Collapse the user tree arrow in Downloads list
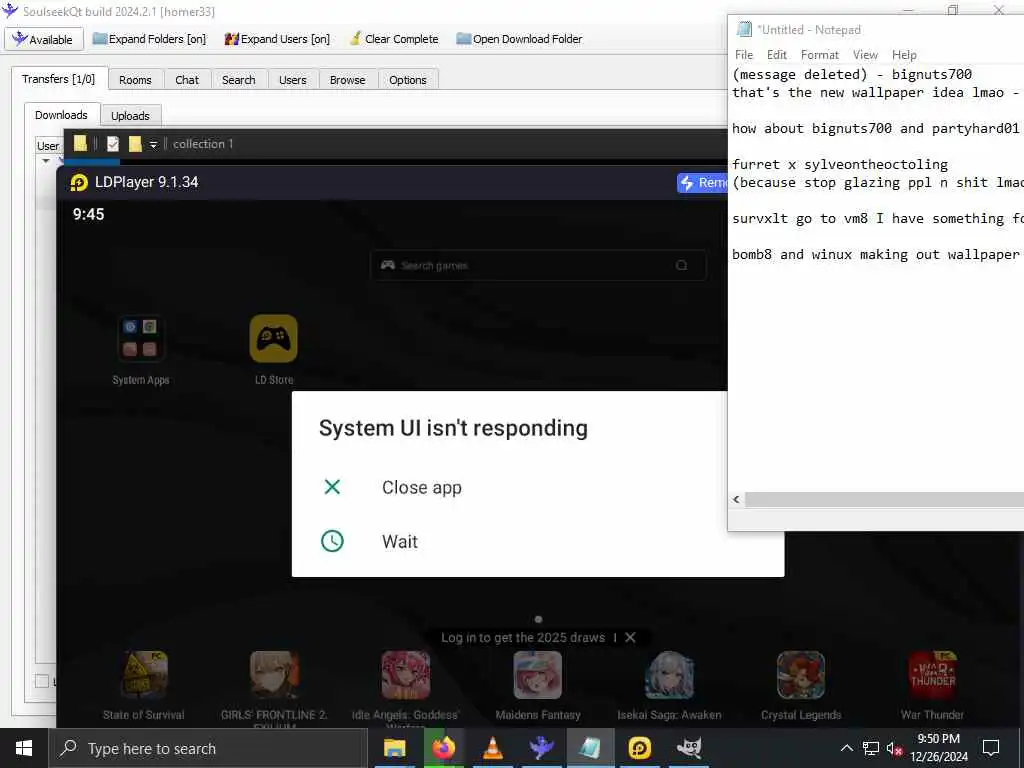 pyautogui.click(x=46, y=161)
